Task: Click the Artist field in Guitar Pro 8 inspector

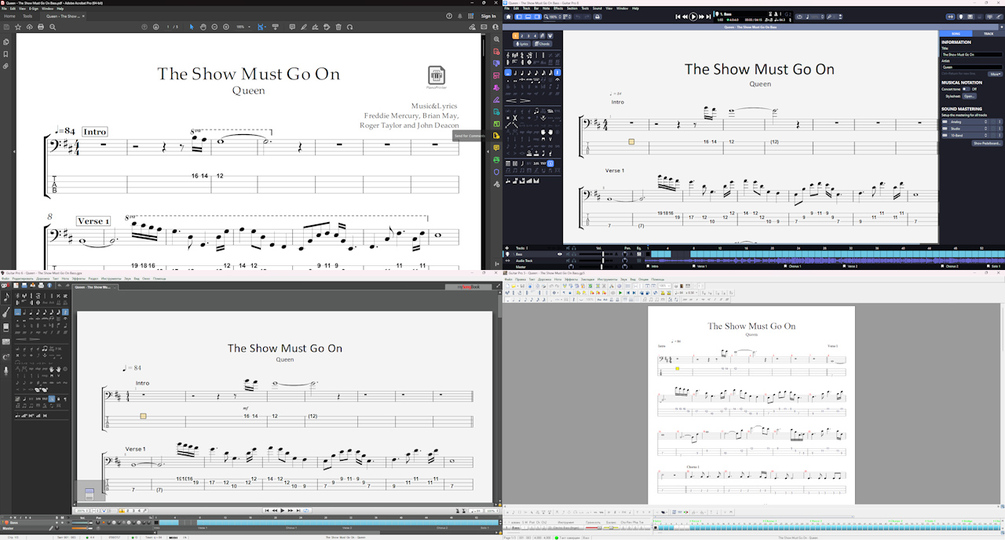Action: [971, 67]
